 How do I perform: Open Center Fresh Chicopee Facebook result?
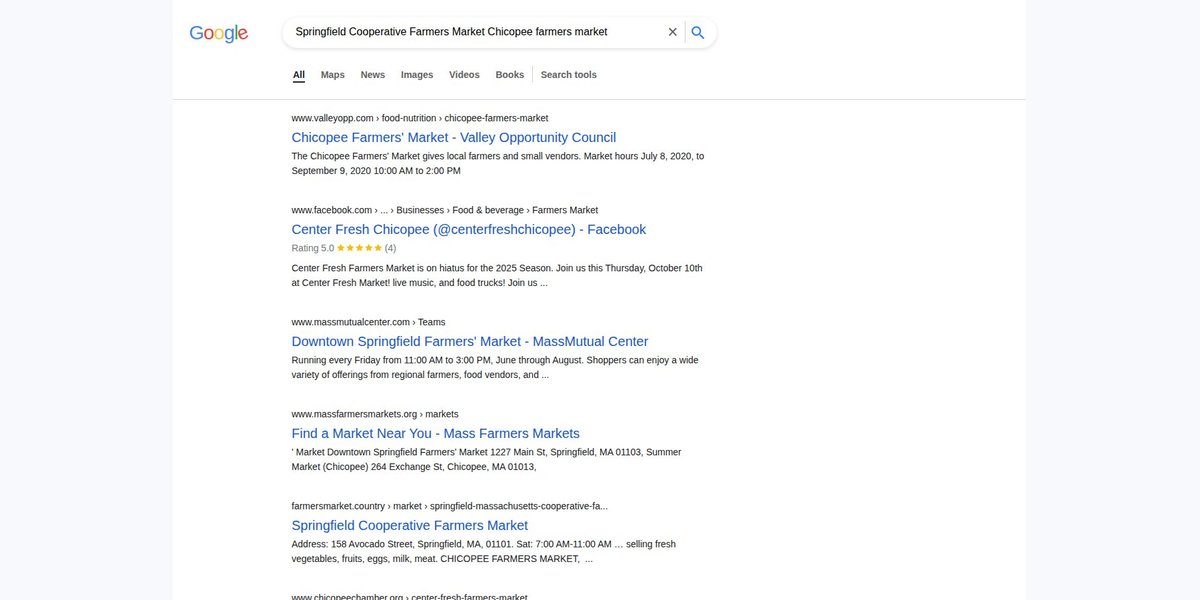coord(469,230)
